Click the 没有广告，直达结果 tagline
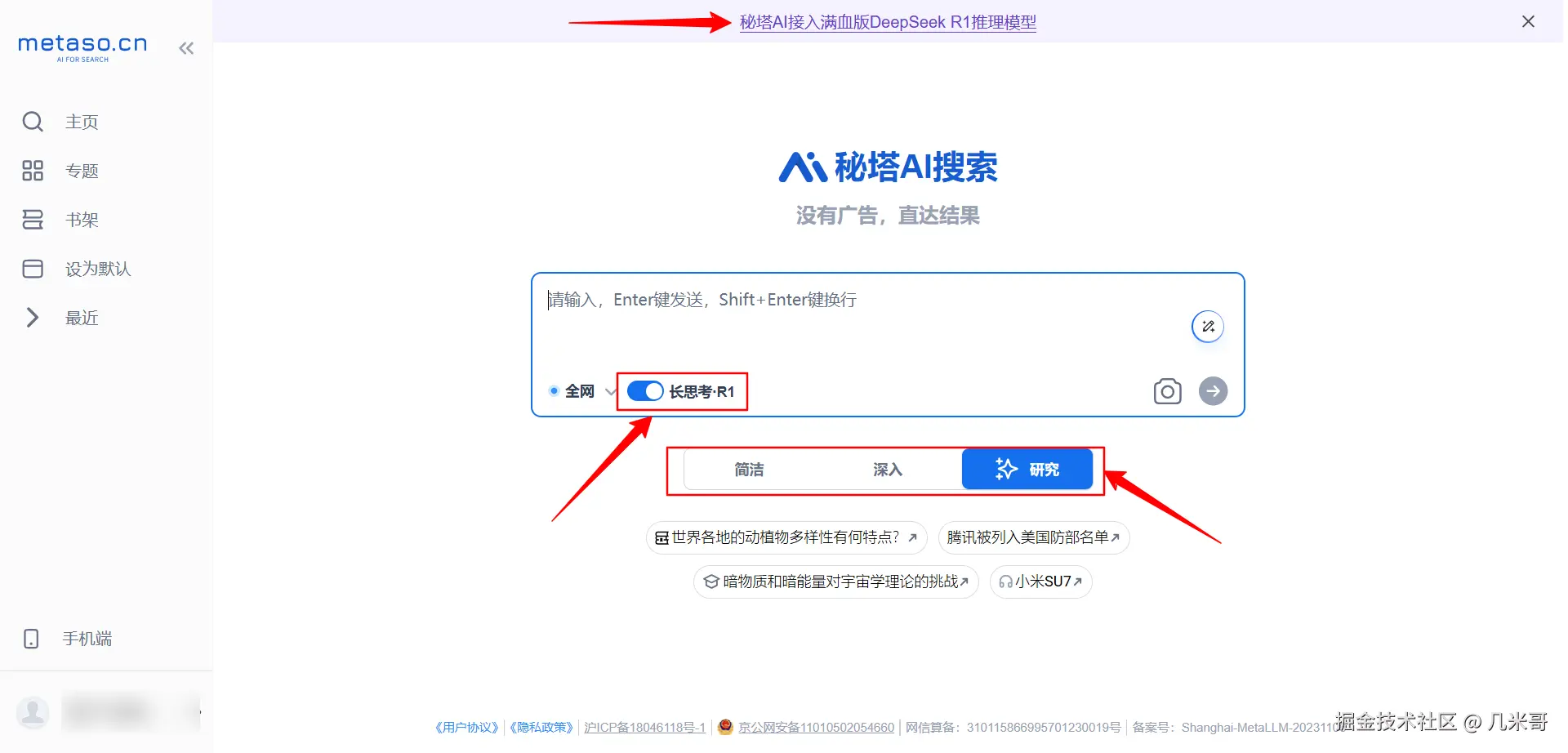Image resolution: width=1568 pixels, height=753 pixels. click(888, 216)
